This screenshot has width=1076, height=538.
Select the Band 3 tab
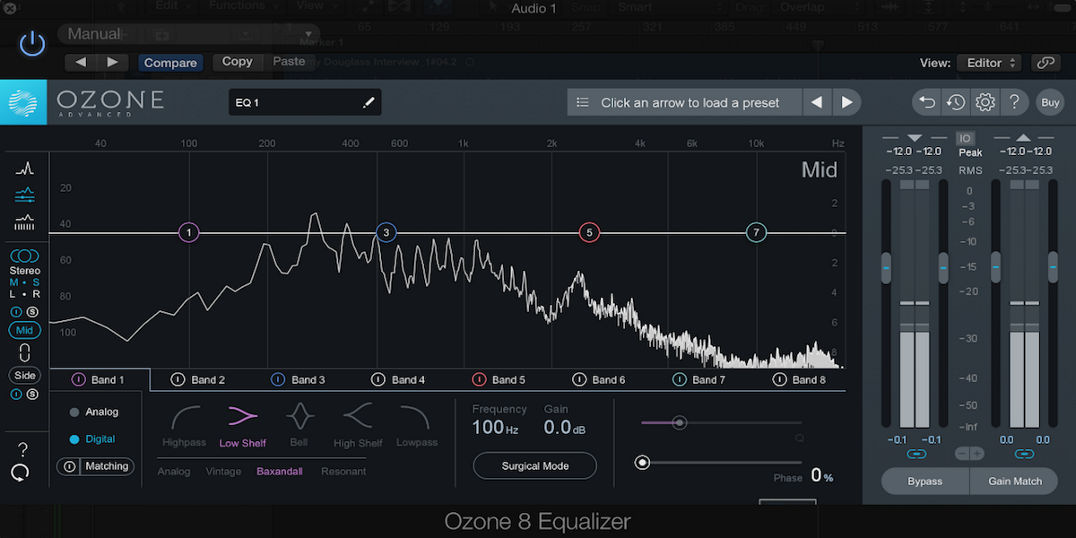pyautogui.click(x=299, y=380)
